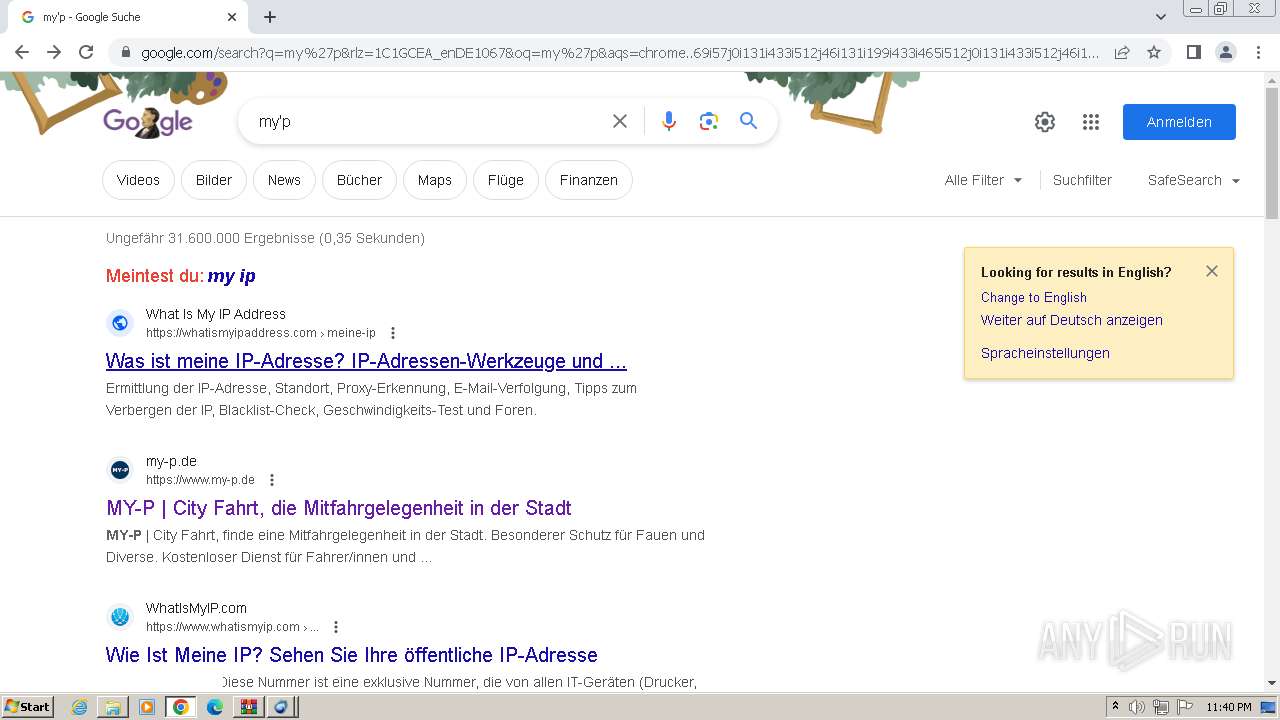Open more options for whatismyip.com result
Image resolution: width=1280 pixels, height=720 pixels.
(x=336, y=627)
